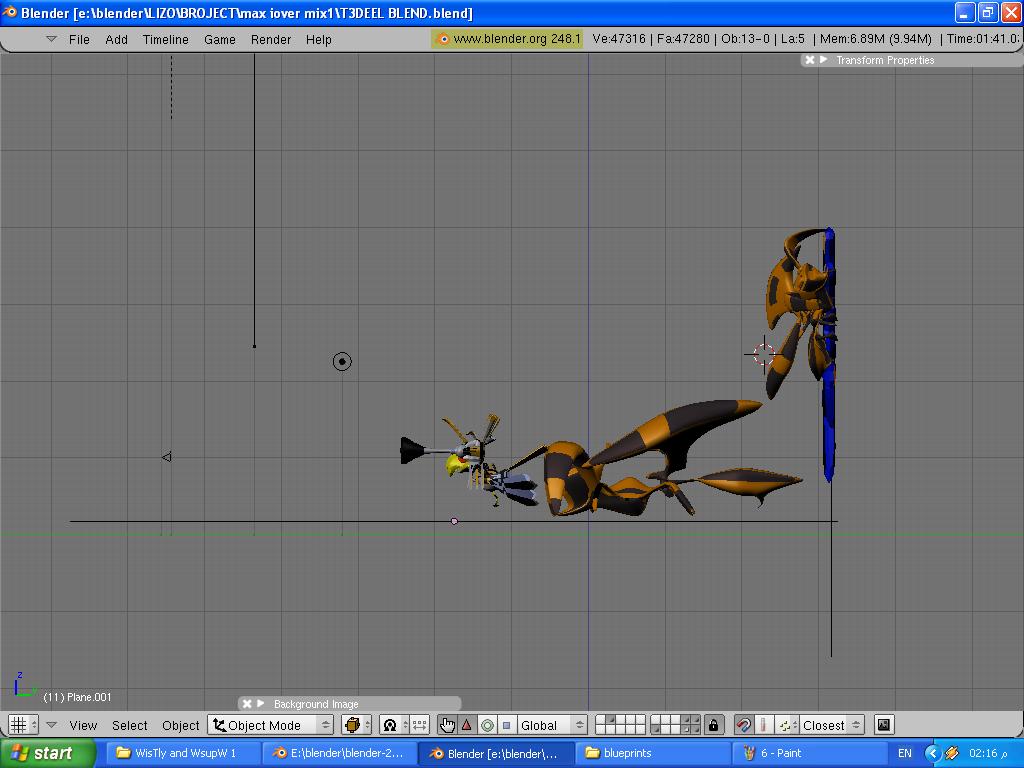Open the Add menu
The width and height of the screenshot is (1024, 768).
[x=116, y=39]
